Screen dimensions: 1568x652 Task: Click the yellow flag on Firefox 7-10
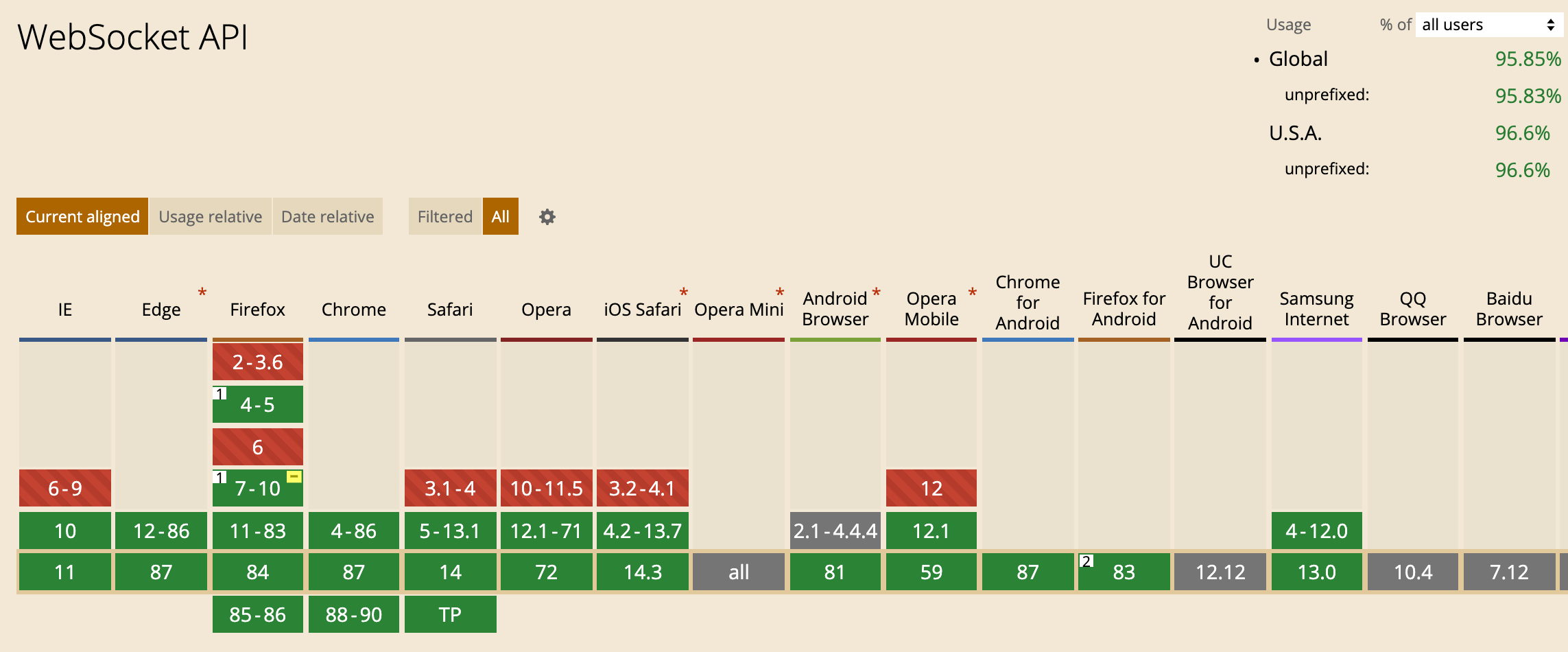294,476
